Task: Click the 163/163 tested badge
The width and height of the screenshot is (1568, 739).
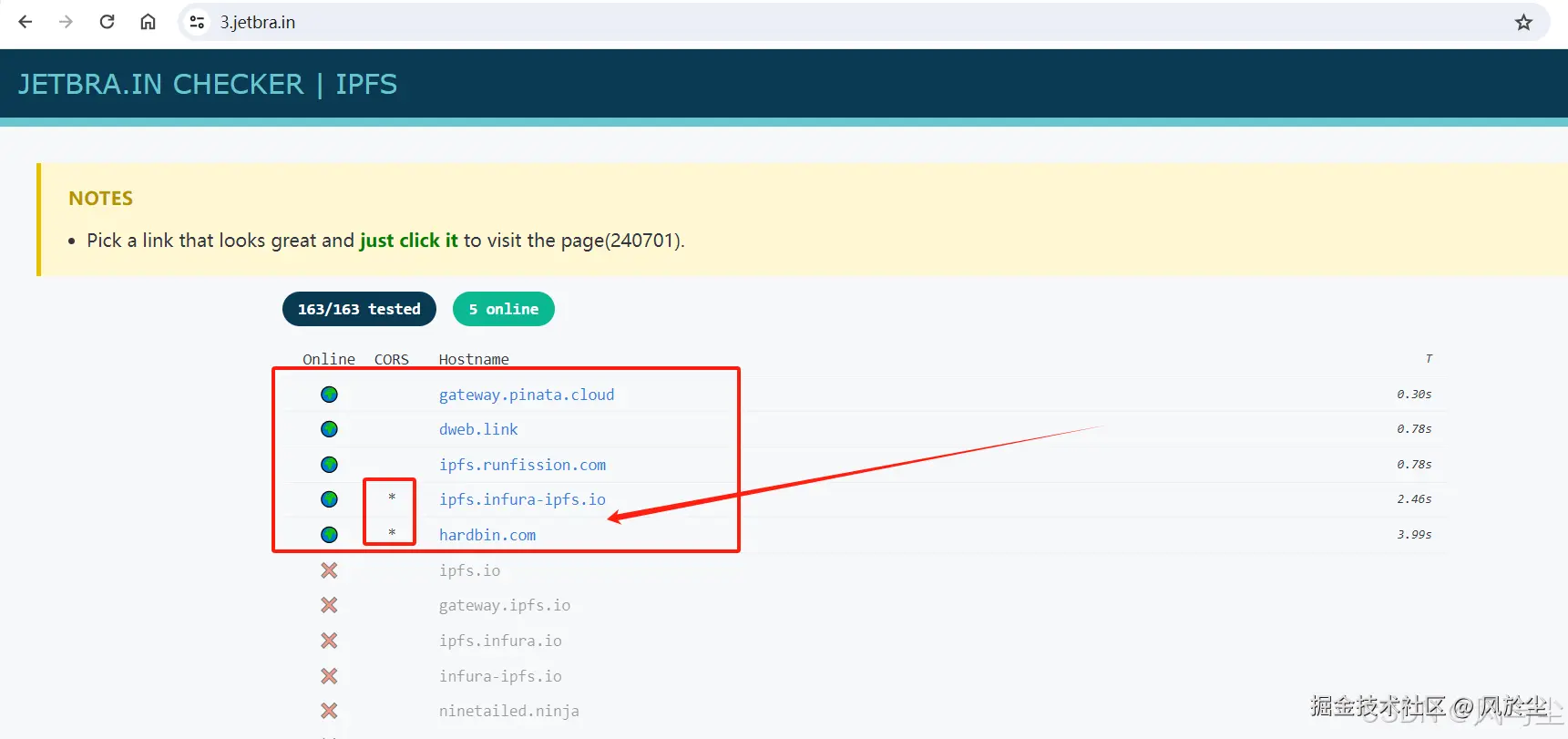Action: pyautogui.click(x=359, y=309)
